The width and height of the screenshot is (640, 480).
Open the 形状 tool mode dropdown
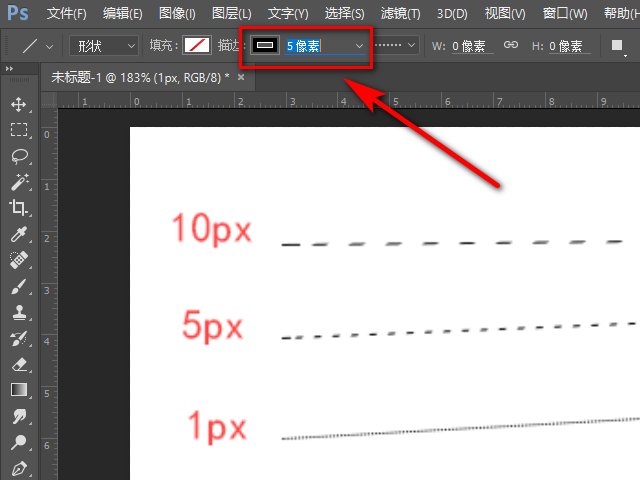[104, 46]
